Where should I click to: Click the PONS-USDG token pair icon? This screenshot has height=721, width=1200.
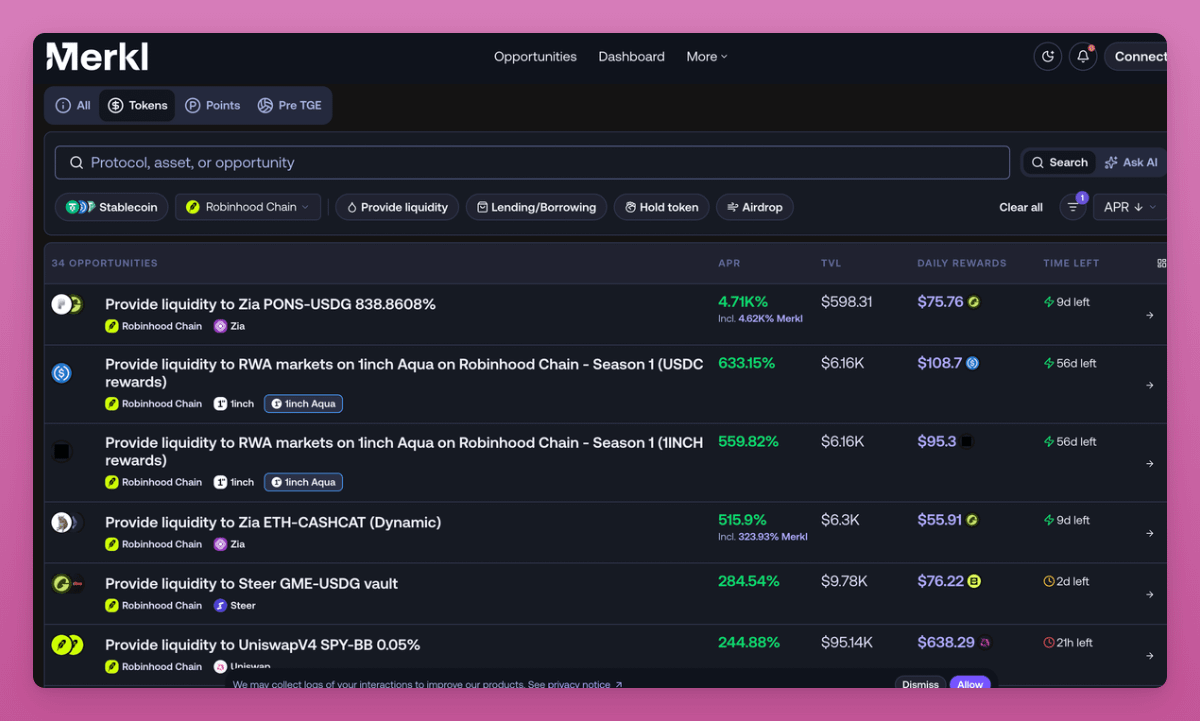[67, 304]
